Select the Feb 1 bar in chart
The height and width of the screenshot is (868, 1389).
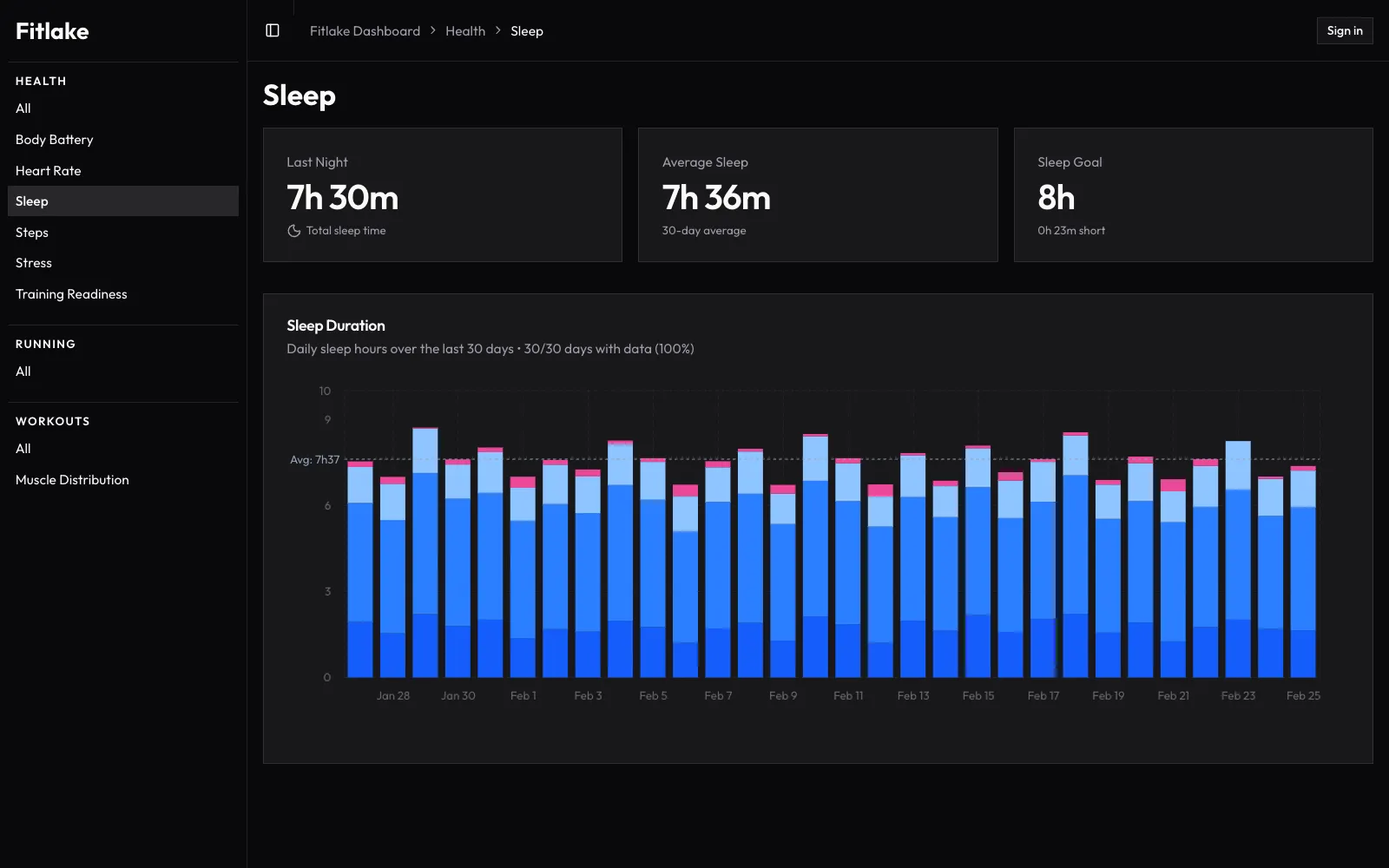(523, 577)
